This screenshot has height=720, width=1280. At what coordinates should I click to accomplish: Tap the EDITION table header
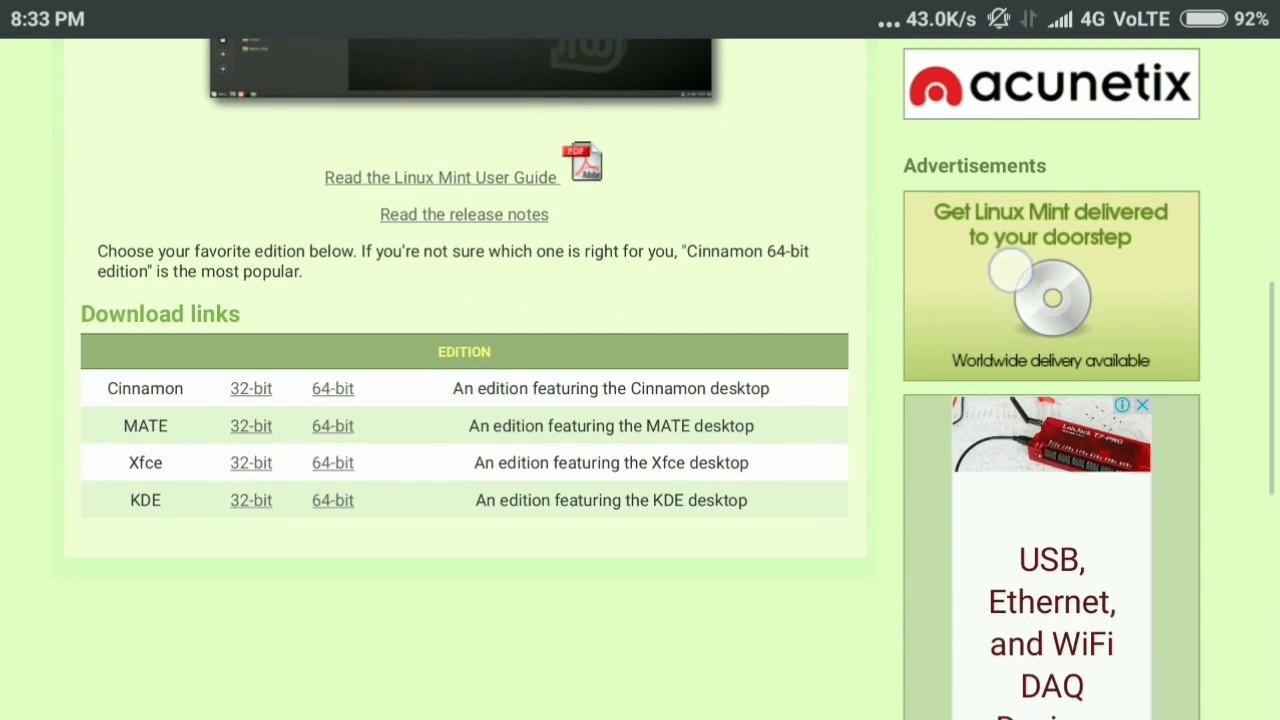click(464, 352)
